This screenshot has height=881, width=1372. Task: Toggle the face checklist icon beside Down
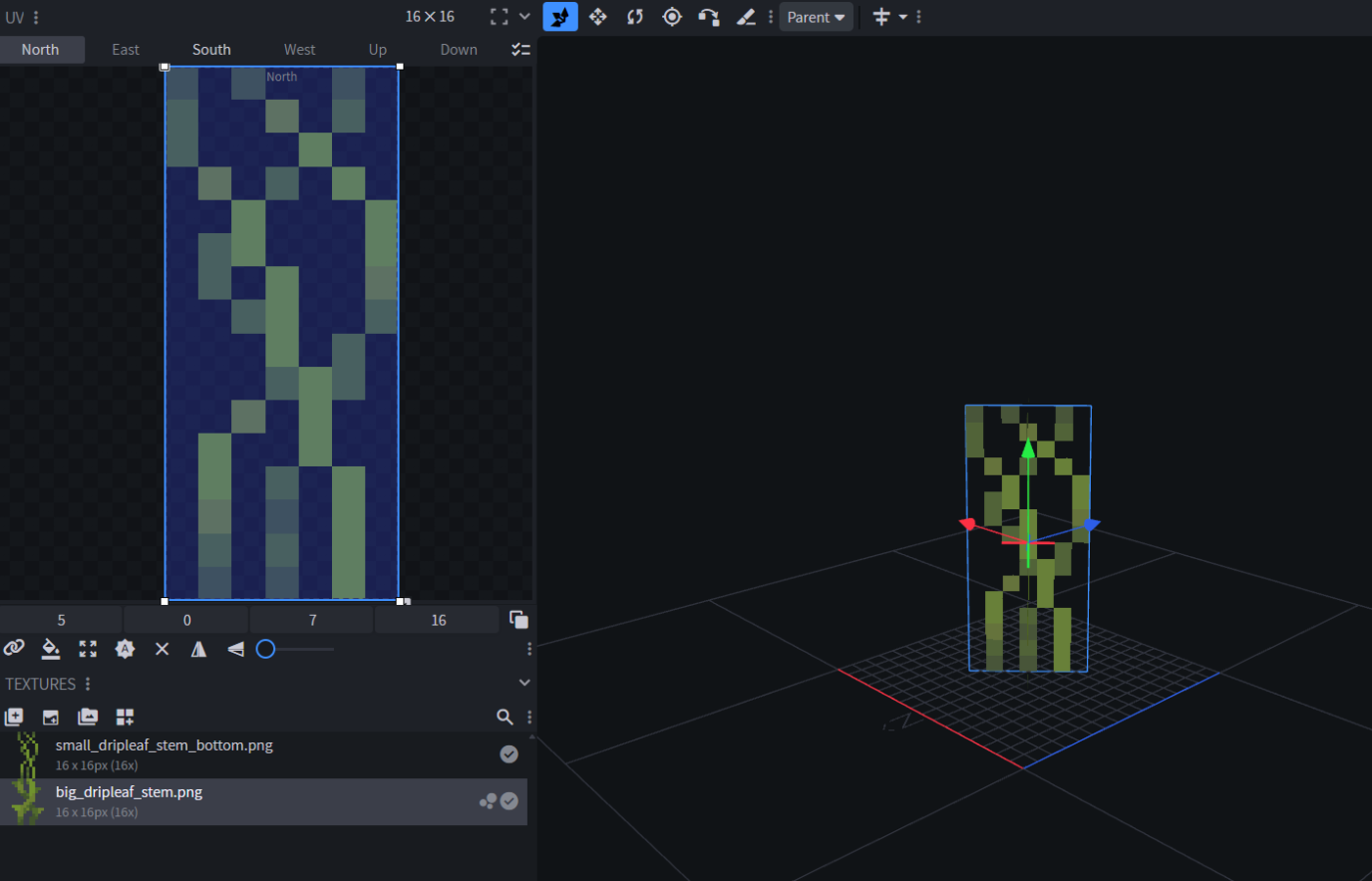[520, 50]
